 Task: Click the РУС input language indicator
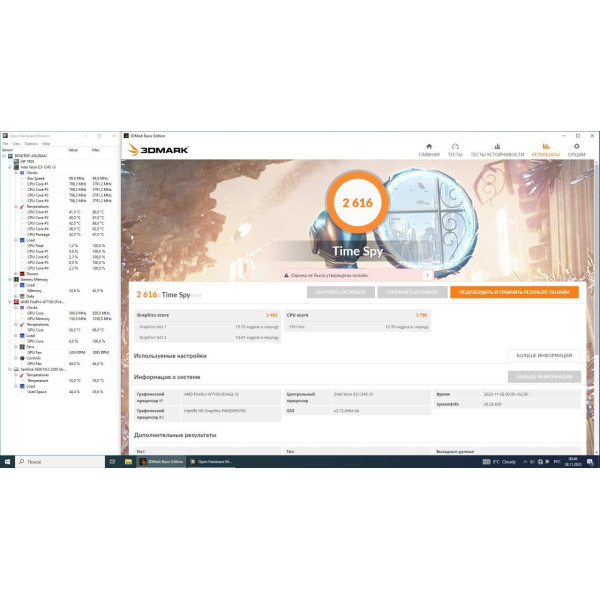pos(557,462)
